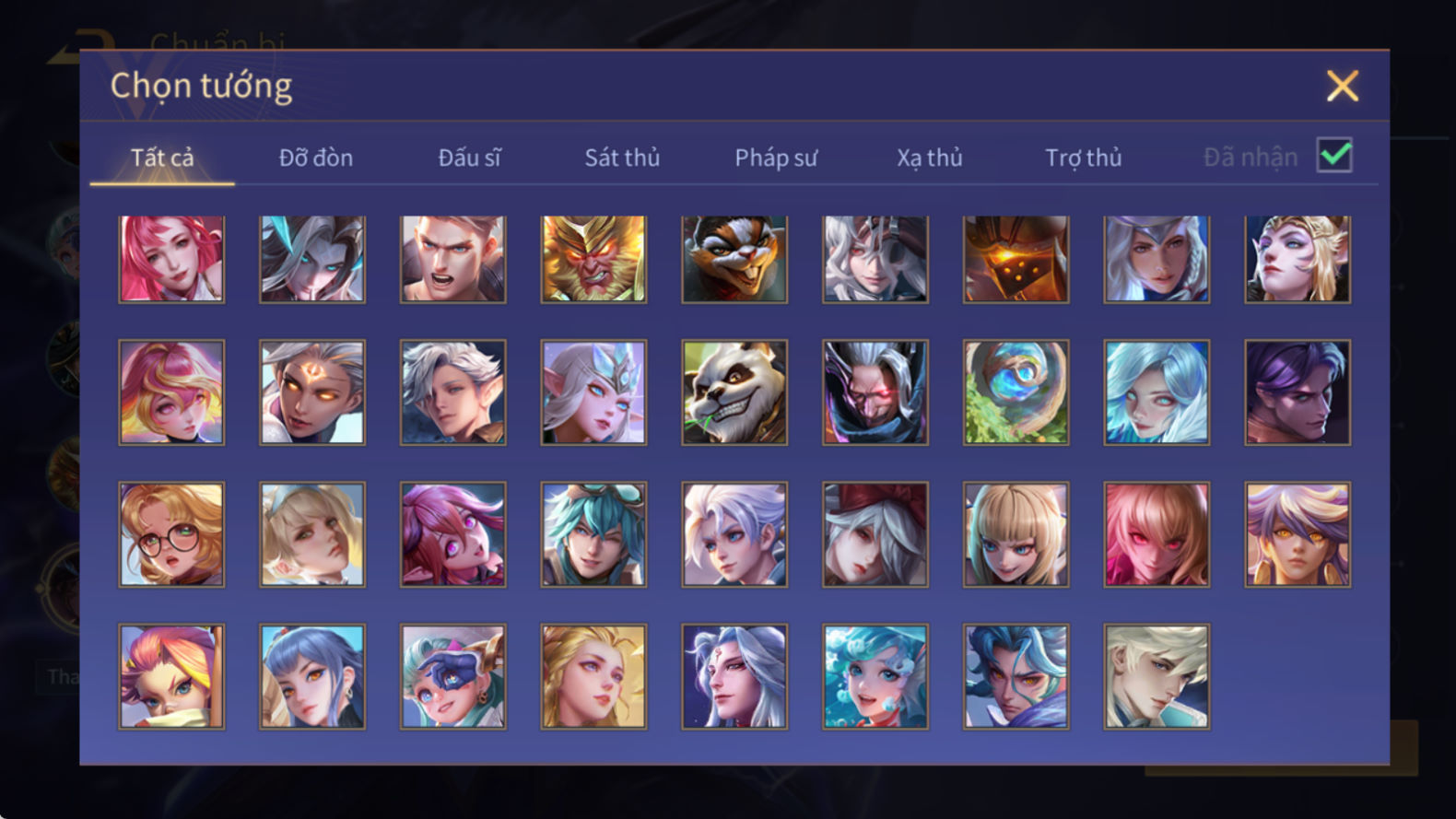The height and width of the screenshot is (819, 1456).
Task: Choose the red hat white-haired hero
Action: [875, 534]
